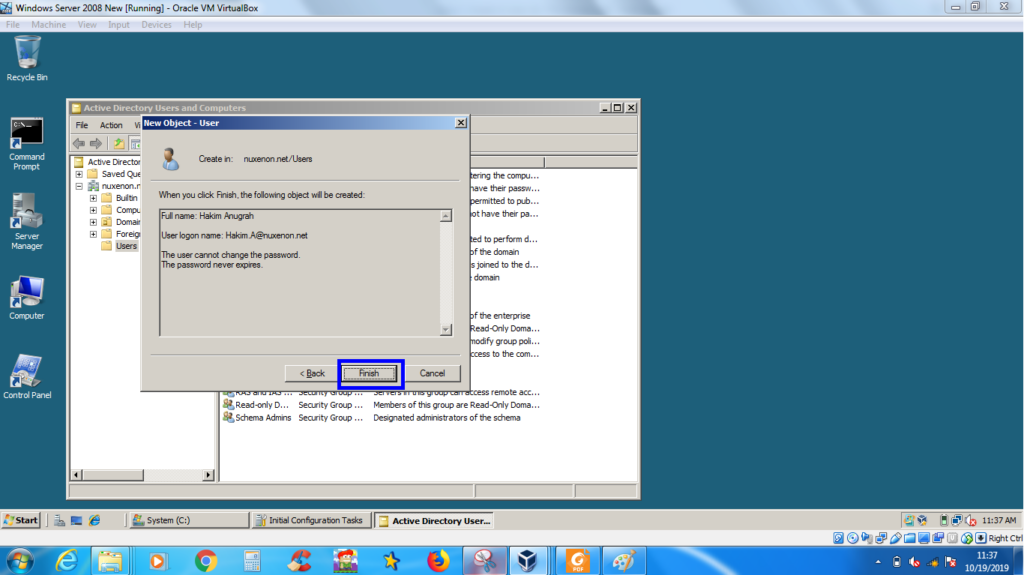
Task: Click the Finish button in the dialog
Action: pyautogui.click(x=369, y=373)
